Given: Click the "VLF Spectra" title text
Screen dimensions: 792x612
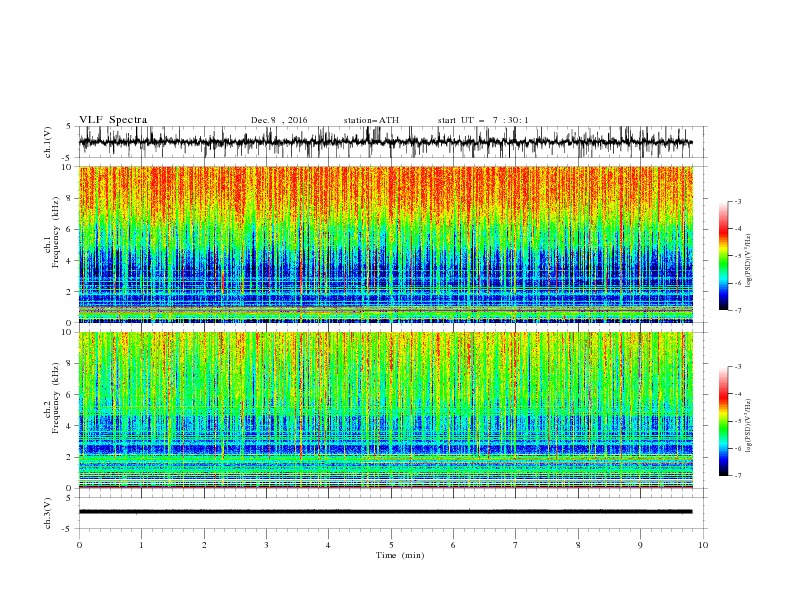Looking at the screenshot, I should [113, 120].
